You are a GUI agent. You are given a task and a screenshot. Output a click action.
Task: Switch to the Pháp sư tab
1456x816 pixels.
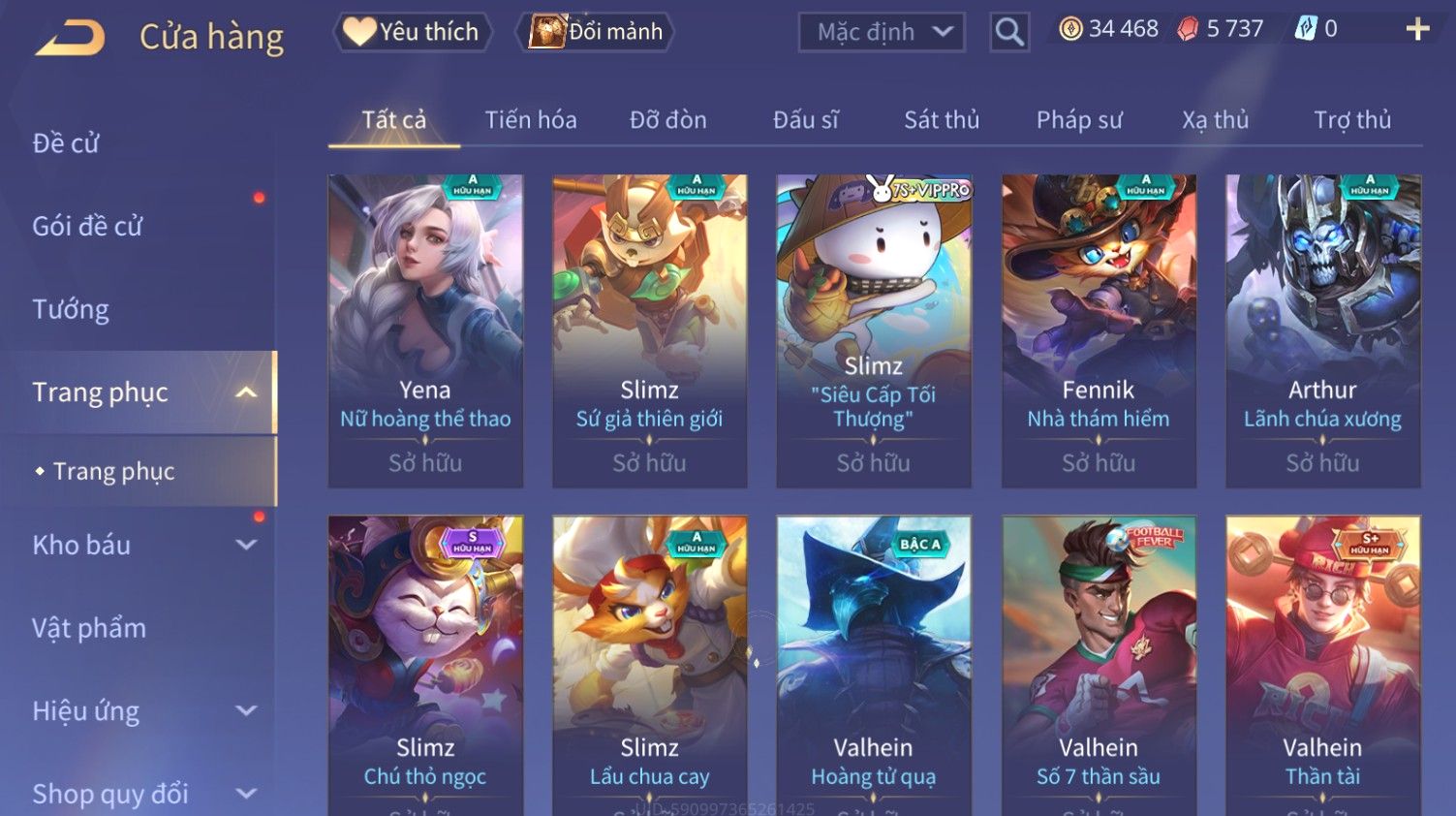tap(1079, 120)
